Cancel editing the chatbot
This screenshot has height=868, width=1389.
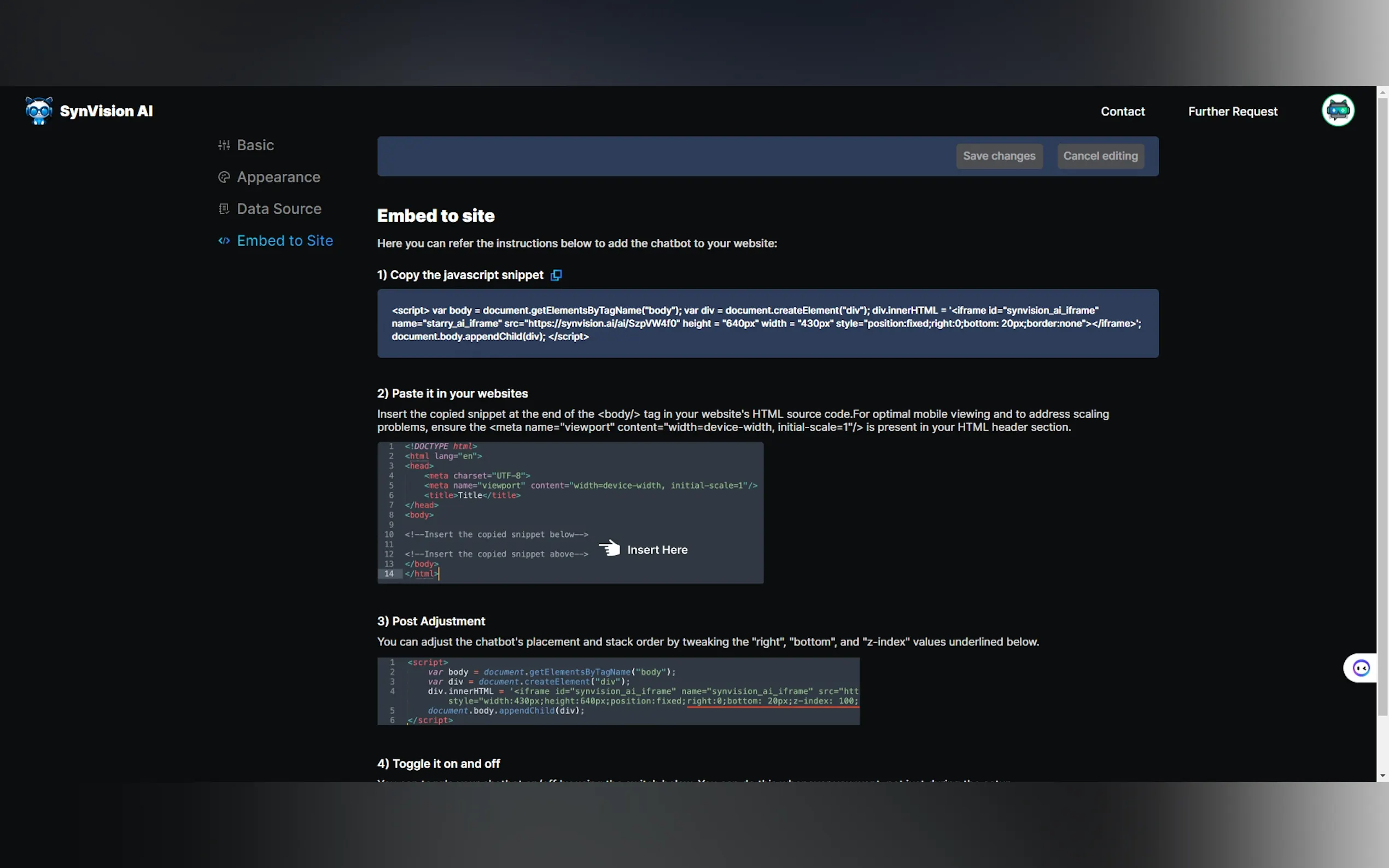[x=1100, y=156]
